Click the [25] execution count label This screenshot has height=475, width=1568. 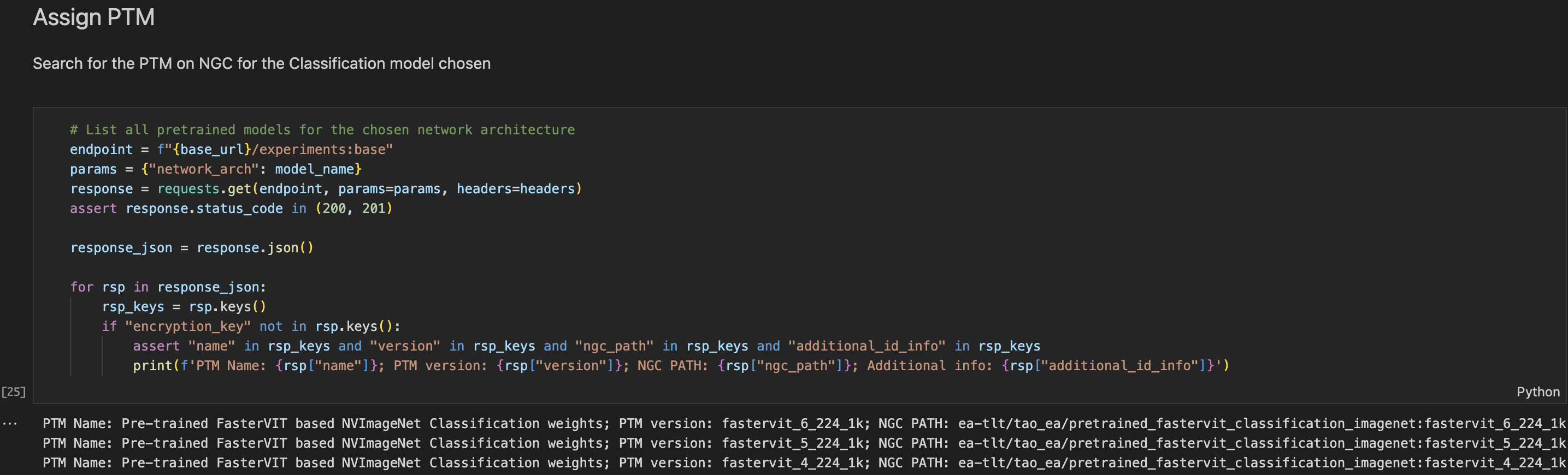[x=14, y=391]
